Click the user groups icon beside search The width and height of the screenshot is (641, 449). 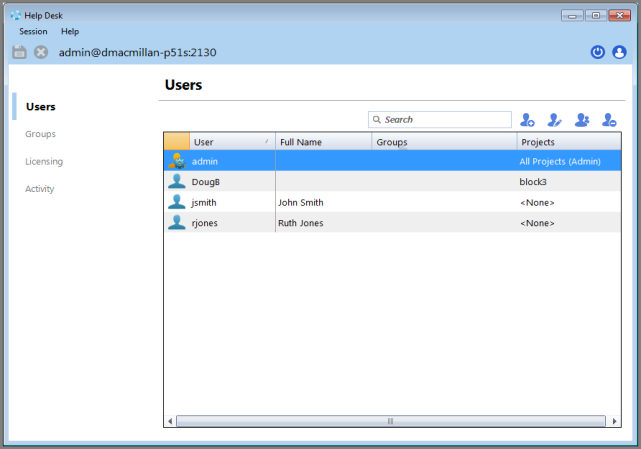[x=581, y=120]
